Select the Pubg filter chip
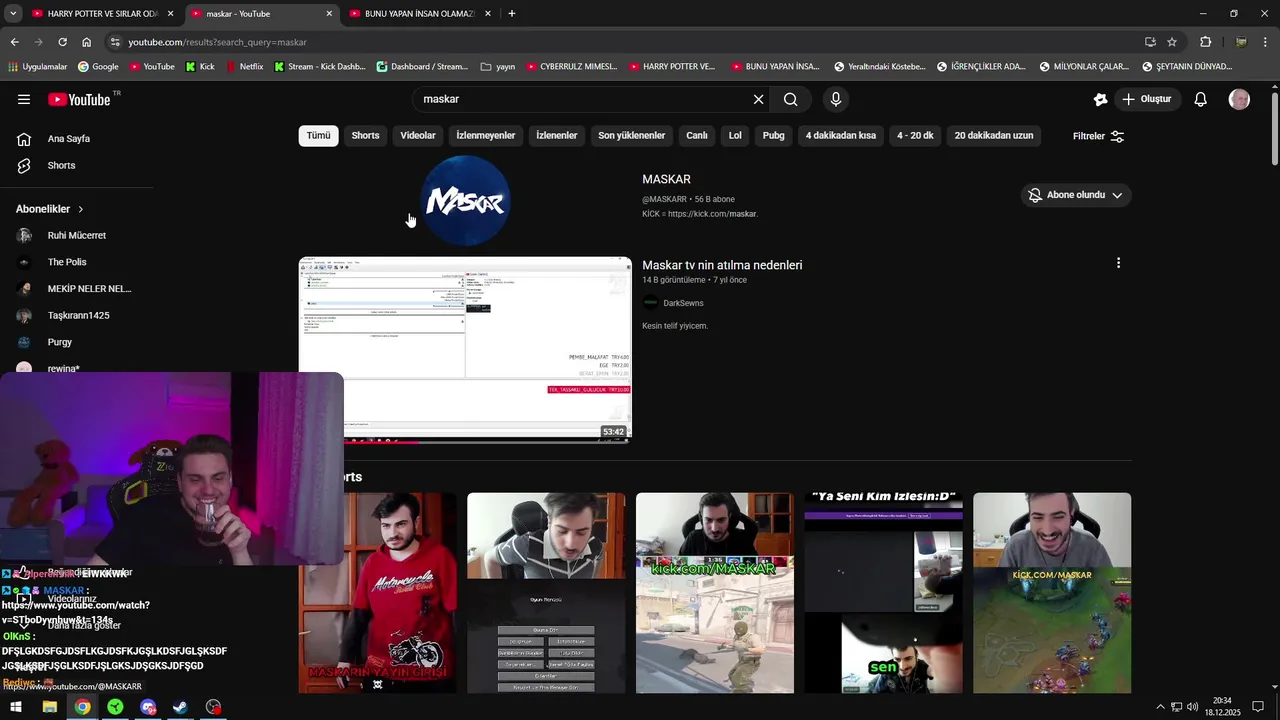 point(773,136)
